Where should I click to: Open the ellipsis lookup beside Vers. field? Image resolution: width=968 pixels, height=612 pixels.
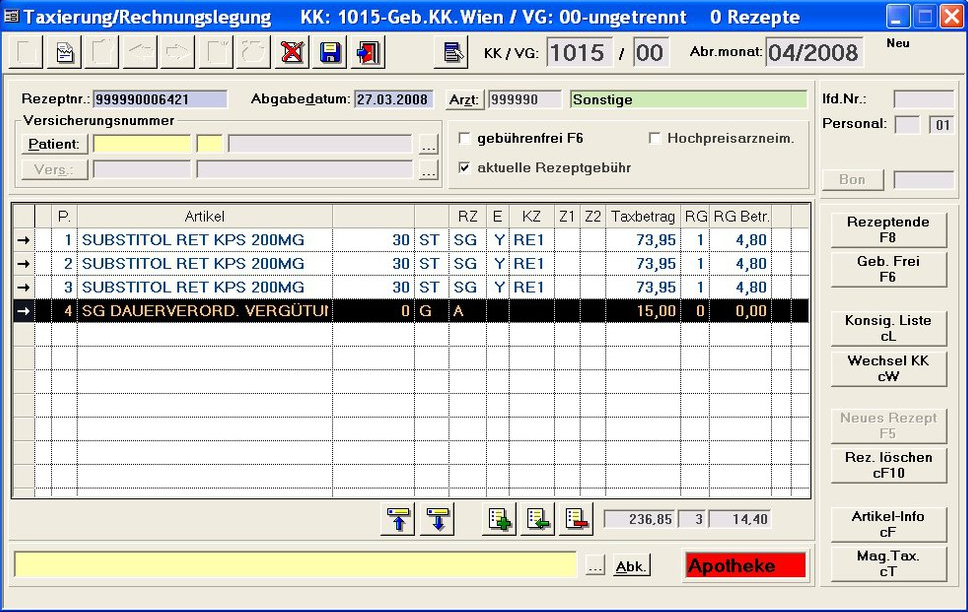(428, 170)
